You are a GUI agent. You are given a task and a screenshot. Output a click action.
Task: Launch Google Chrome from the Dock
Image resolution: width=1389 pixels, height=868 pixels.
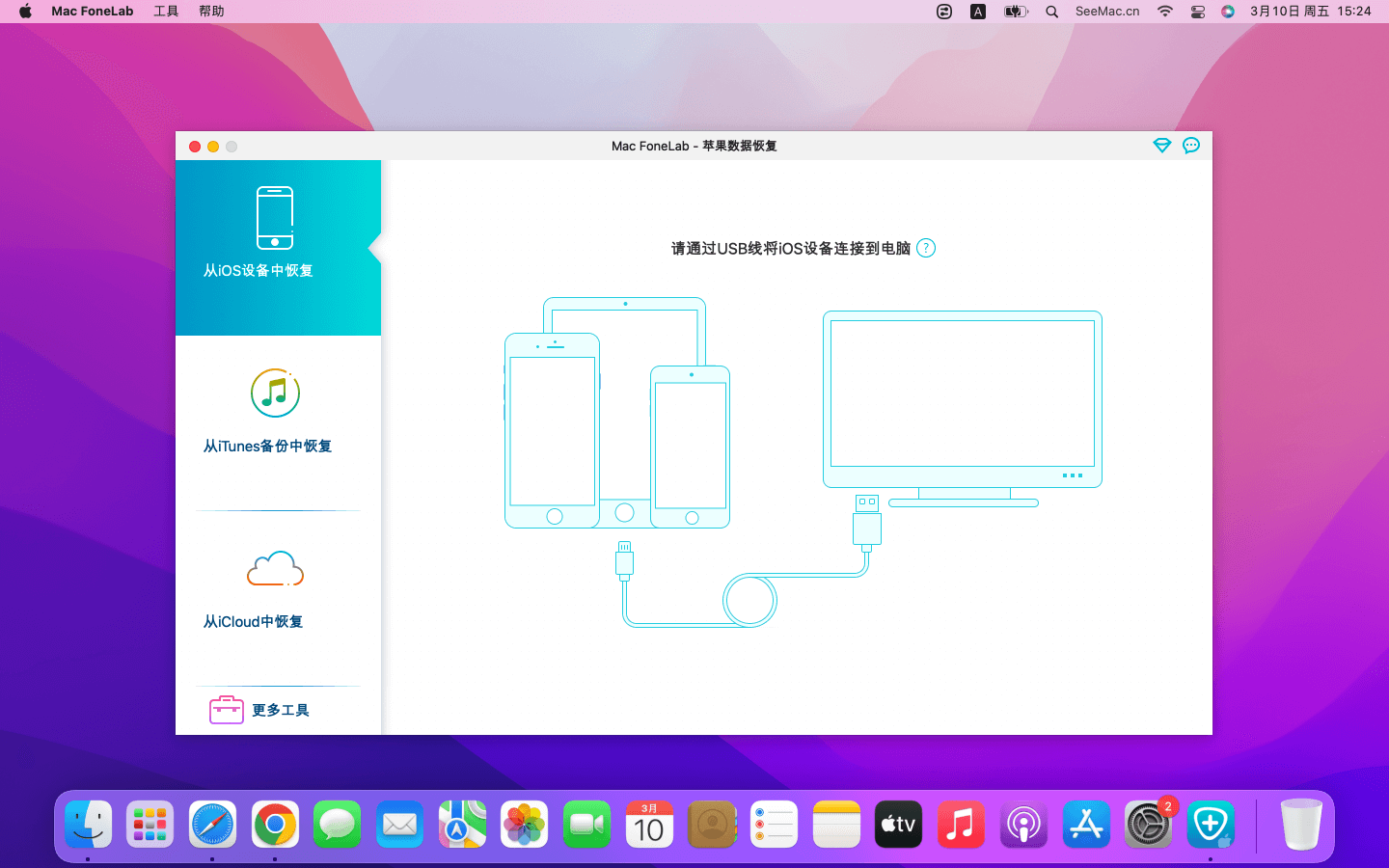pyautogui.click(x=275, y=825)
